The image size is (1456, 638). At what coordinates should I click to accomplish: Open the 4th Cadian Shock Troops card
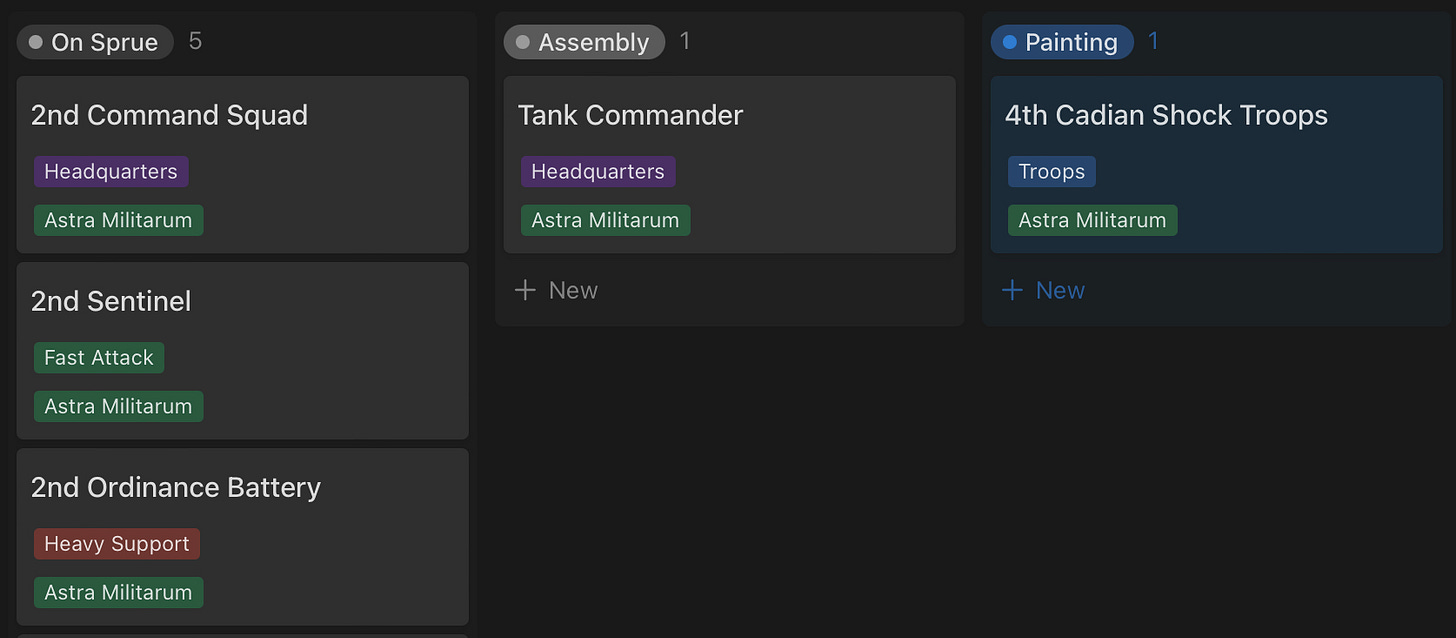click(1217, 165)
